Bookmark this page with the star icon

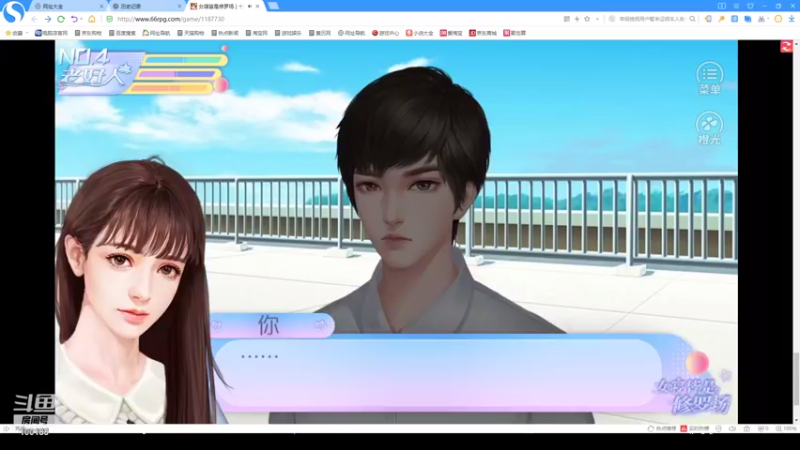click(587, 19)
